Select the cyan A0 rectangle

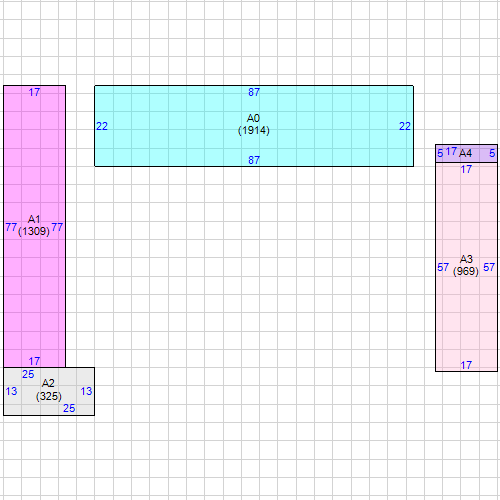[x=254, y=126]
